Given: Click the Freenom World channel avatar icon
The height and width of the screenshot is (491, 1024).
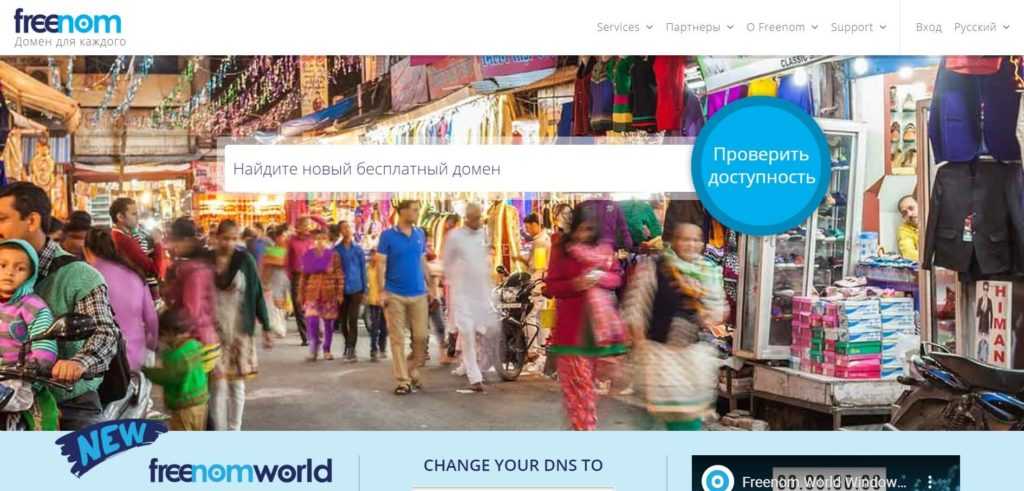Looking at the screenshot, I should coord(717,479).
